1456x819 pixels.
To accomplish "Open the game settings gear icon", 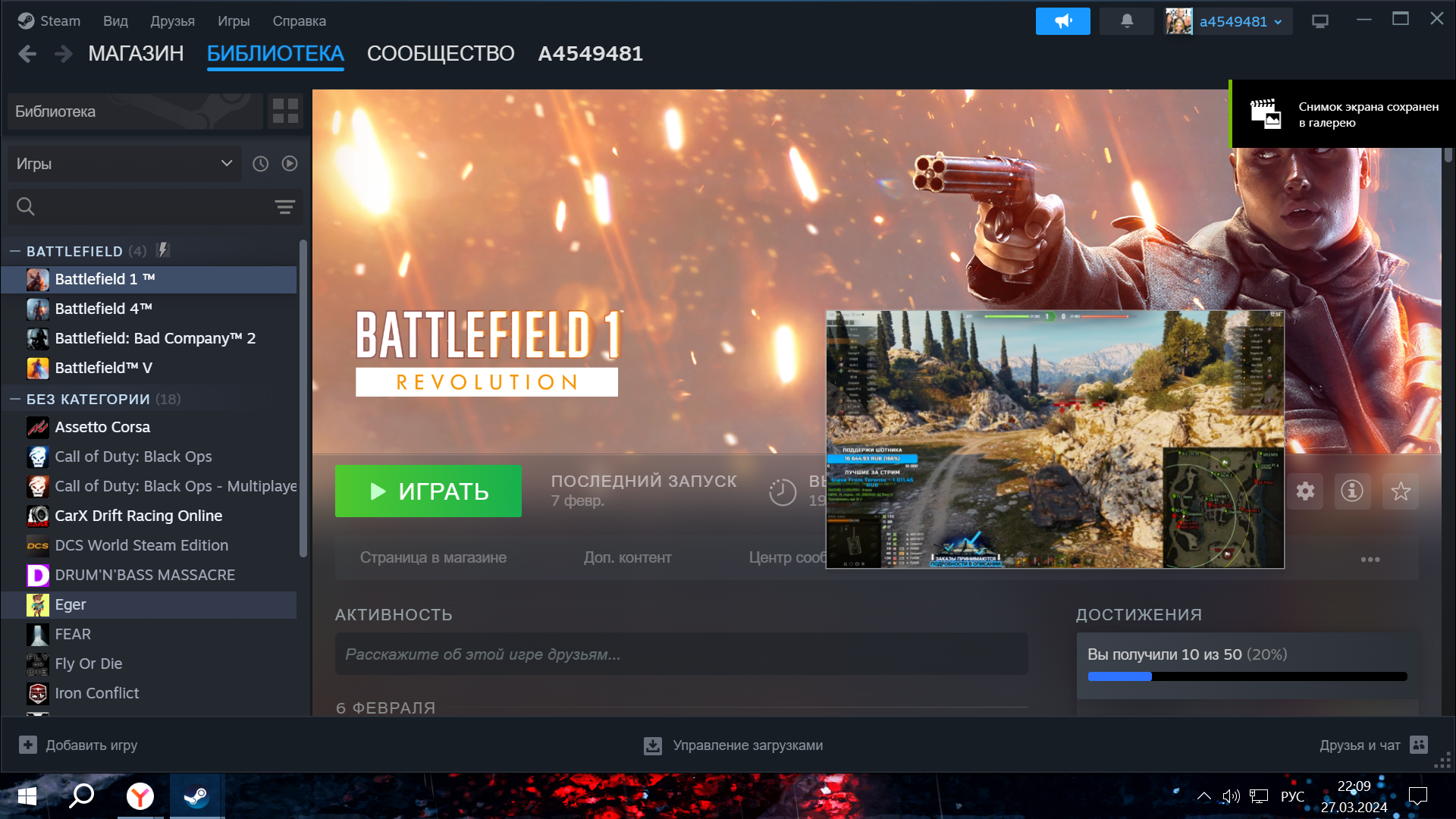I will (x=1305, y=491).
